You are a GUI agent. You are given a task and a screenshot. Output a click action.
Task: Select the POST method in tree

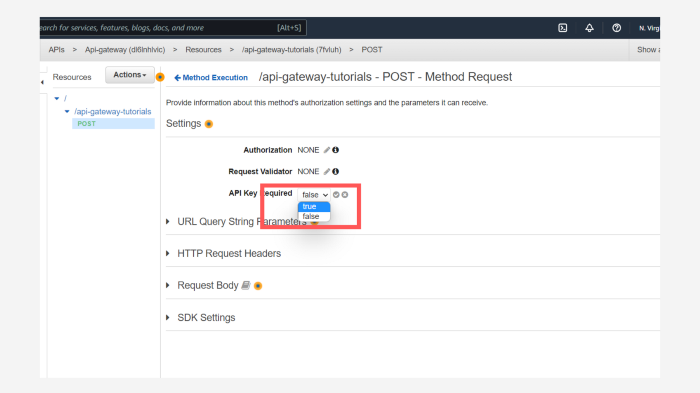pos(113,124)
